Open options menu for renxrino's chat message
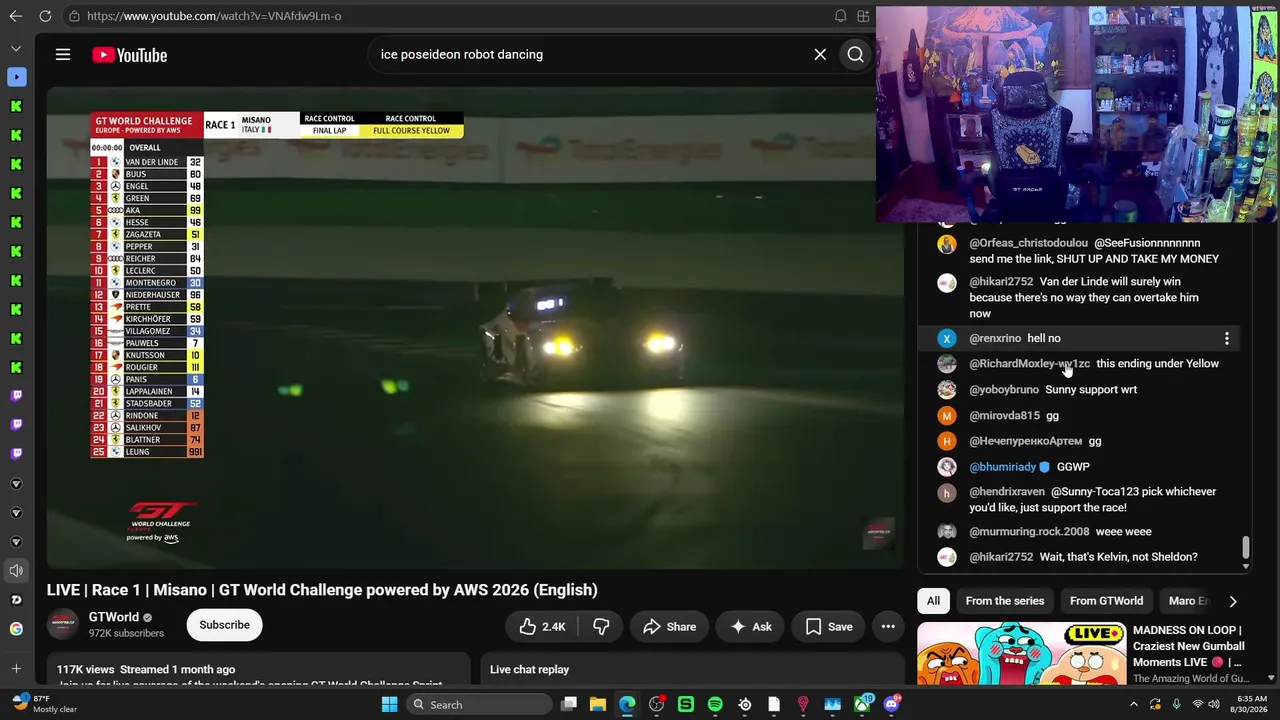The image size is (1280, 720). coord(1227,339)
